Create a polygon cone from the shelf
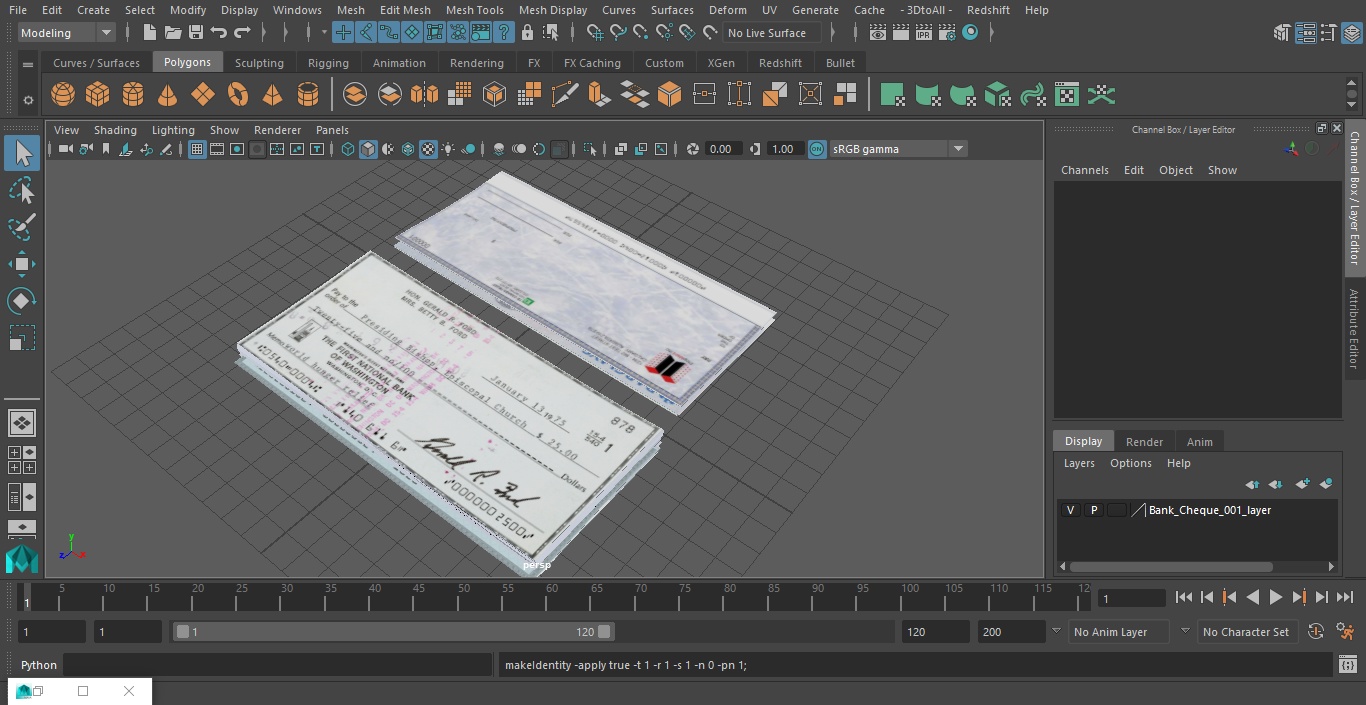 [168, 95]
